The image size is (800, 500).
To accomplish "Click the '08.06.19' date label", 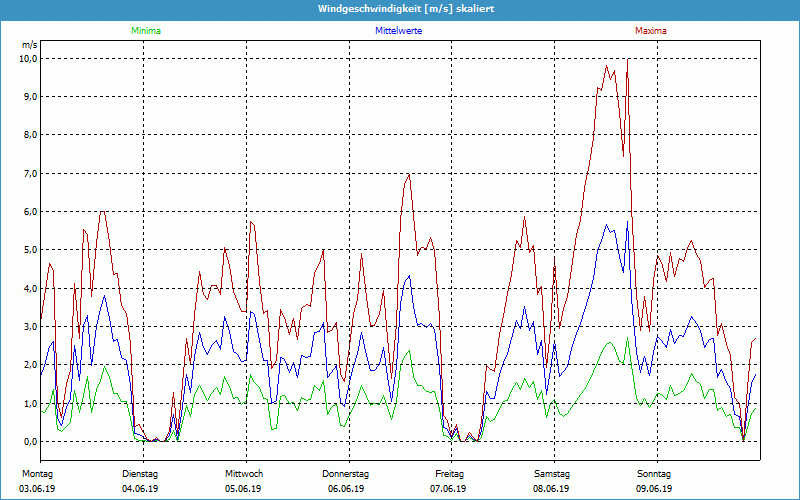I will coord(551,489).
